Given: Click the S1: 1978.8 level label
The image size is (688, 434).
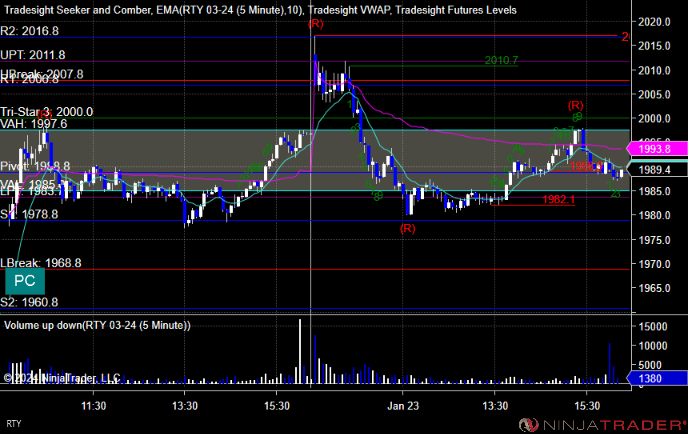Looking at the screenshot, I should [29, 214].
